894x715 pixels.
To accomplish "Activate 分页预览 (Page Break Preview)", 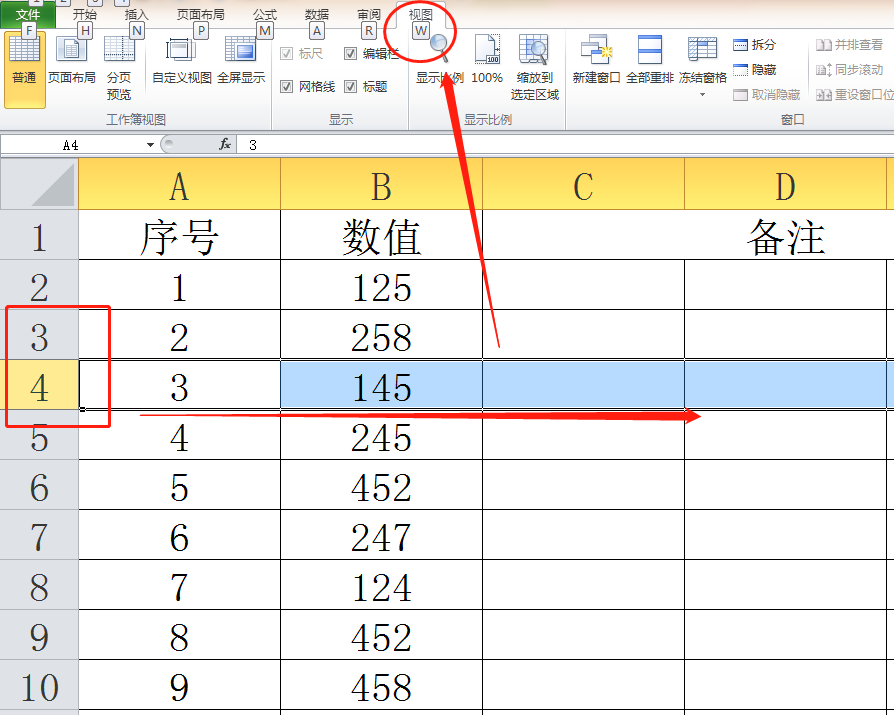I will click(119, 70).
